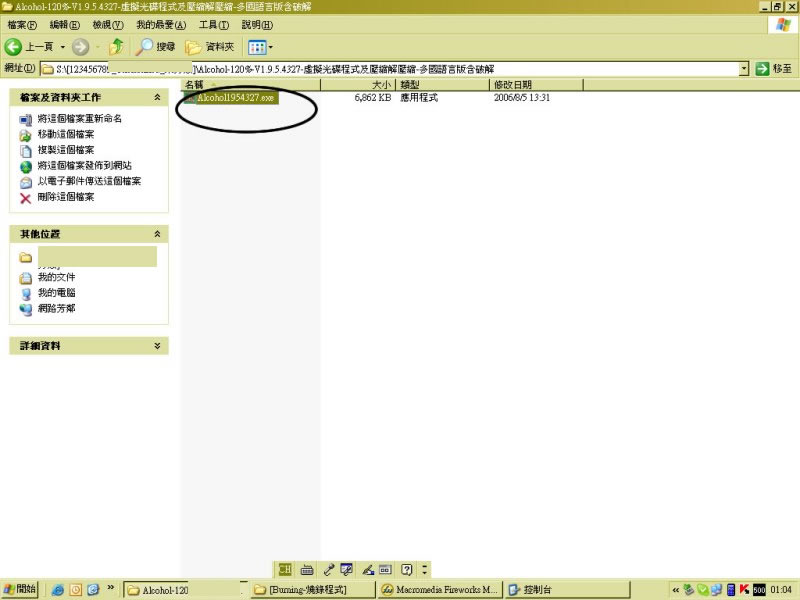This screenshot has height=600, width=800.
Task: Click the 01:04 taskbar clock
Action: (781, 590)
